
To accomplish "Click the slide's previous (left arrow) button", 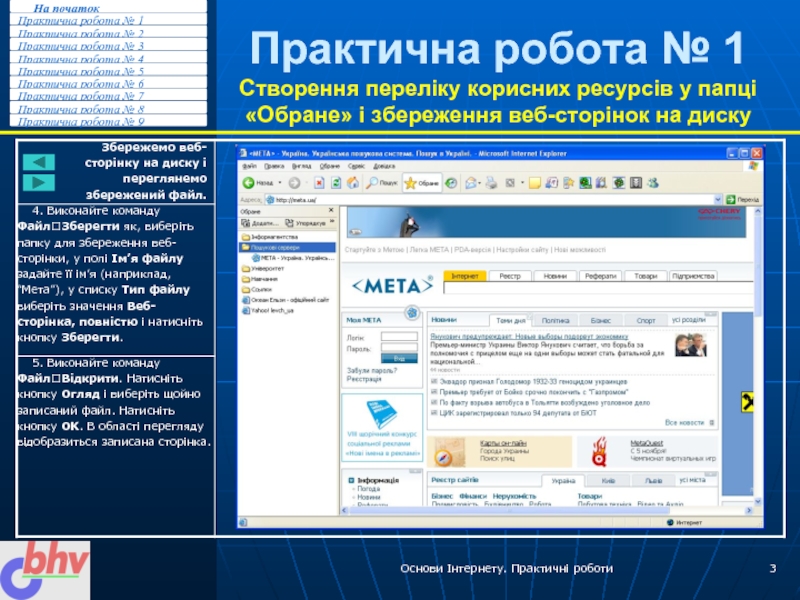I will 39,162.
